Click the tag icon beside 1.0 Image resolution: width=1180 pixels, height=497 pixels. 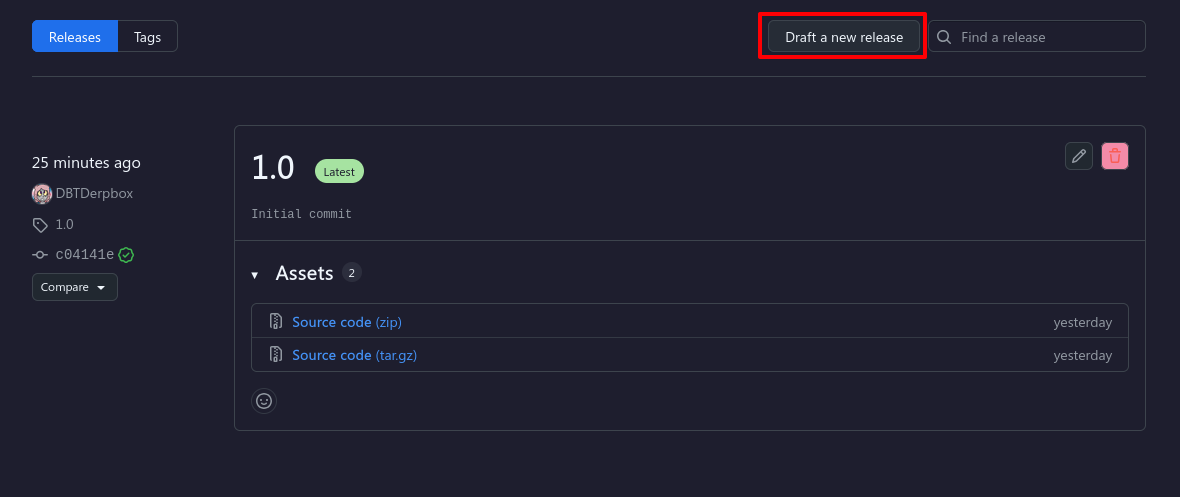click(x=40, y=224)
